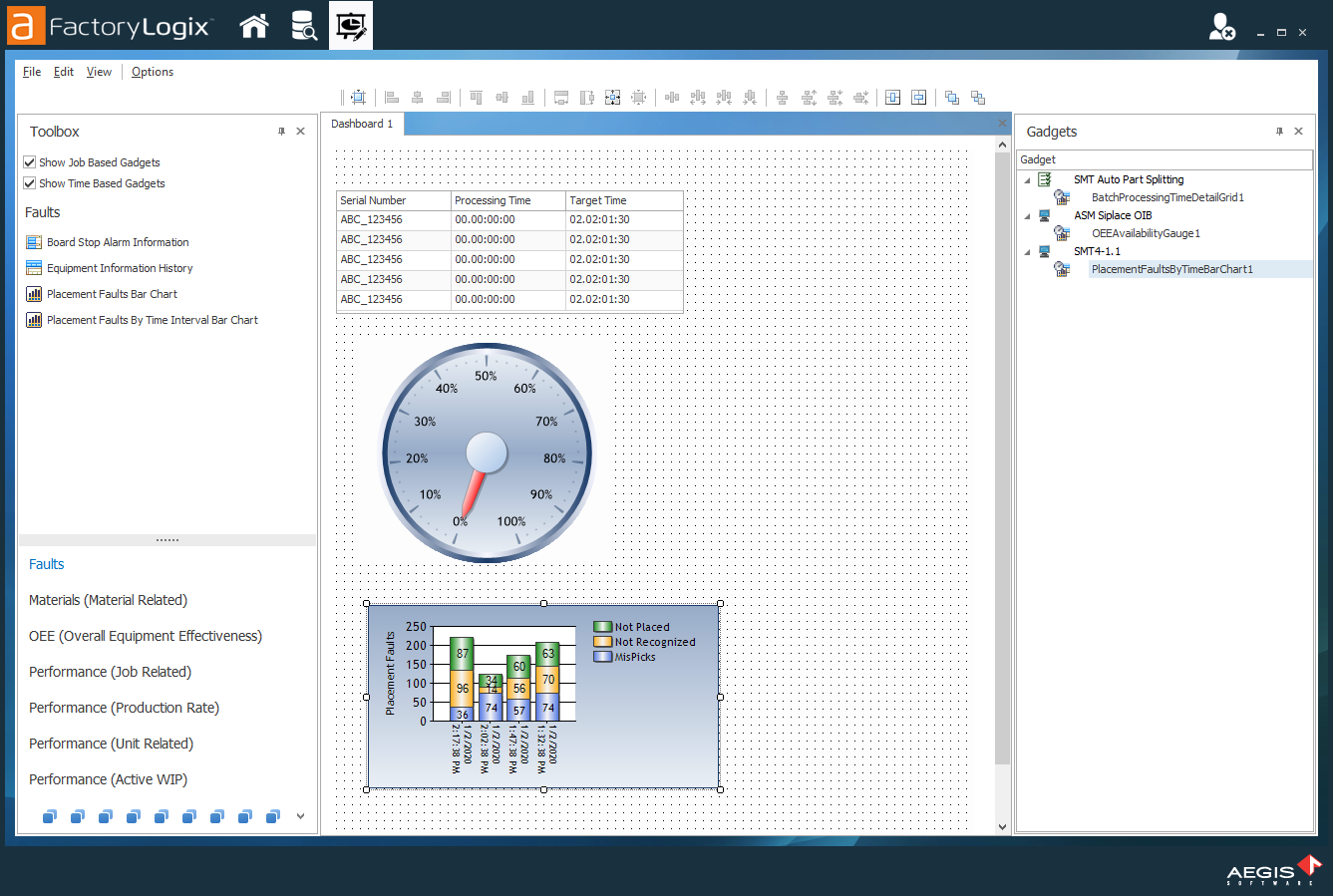
Task: Go to the Home screen icon
Action: pos(254,26)
